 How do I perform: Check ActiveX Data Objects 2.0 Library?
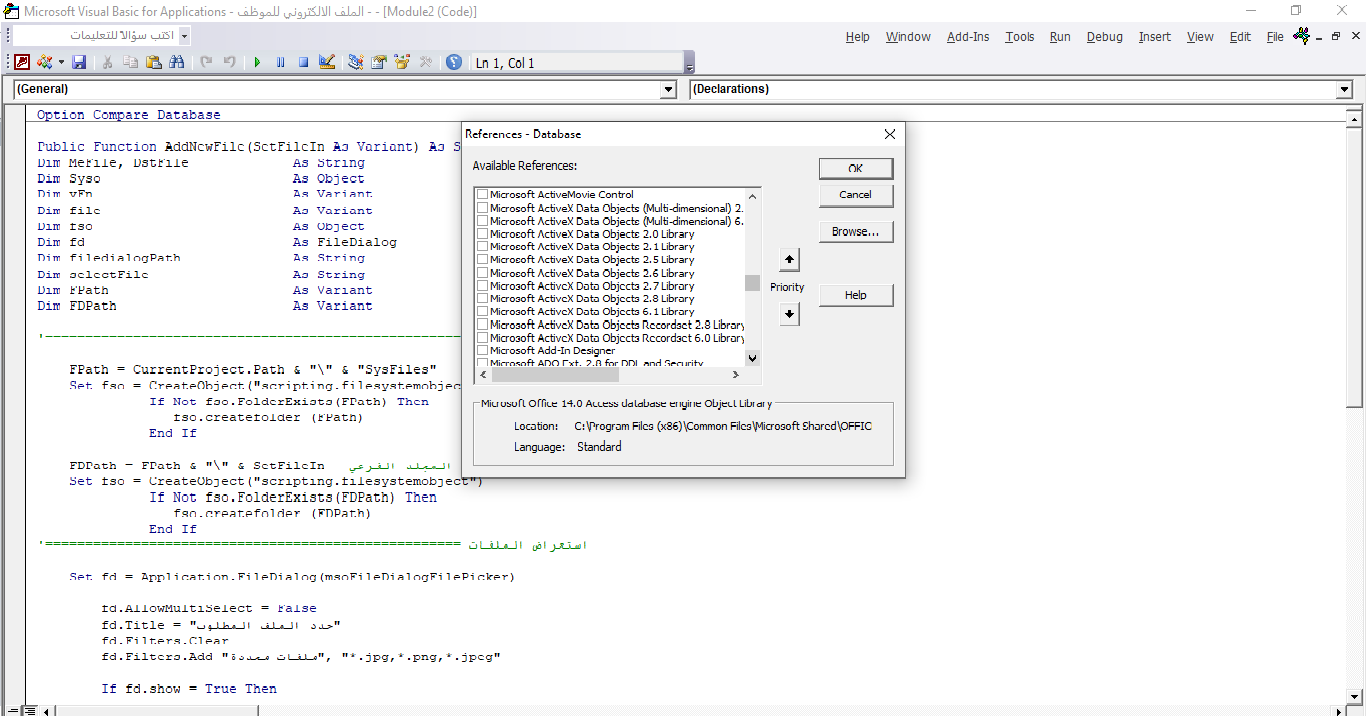click(483, 234)
